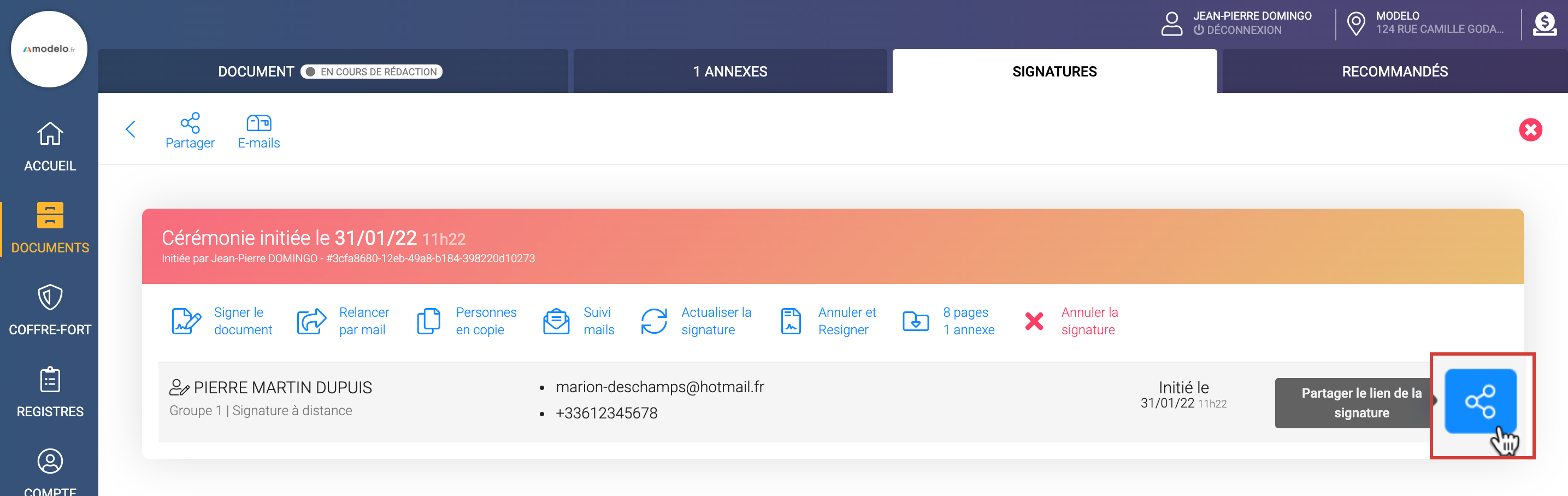Click Annuler et Resigner action
Screen dimensions: 1568x496
tap(828, 321)
